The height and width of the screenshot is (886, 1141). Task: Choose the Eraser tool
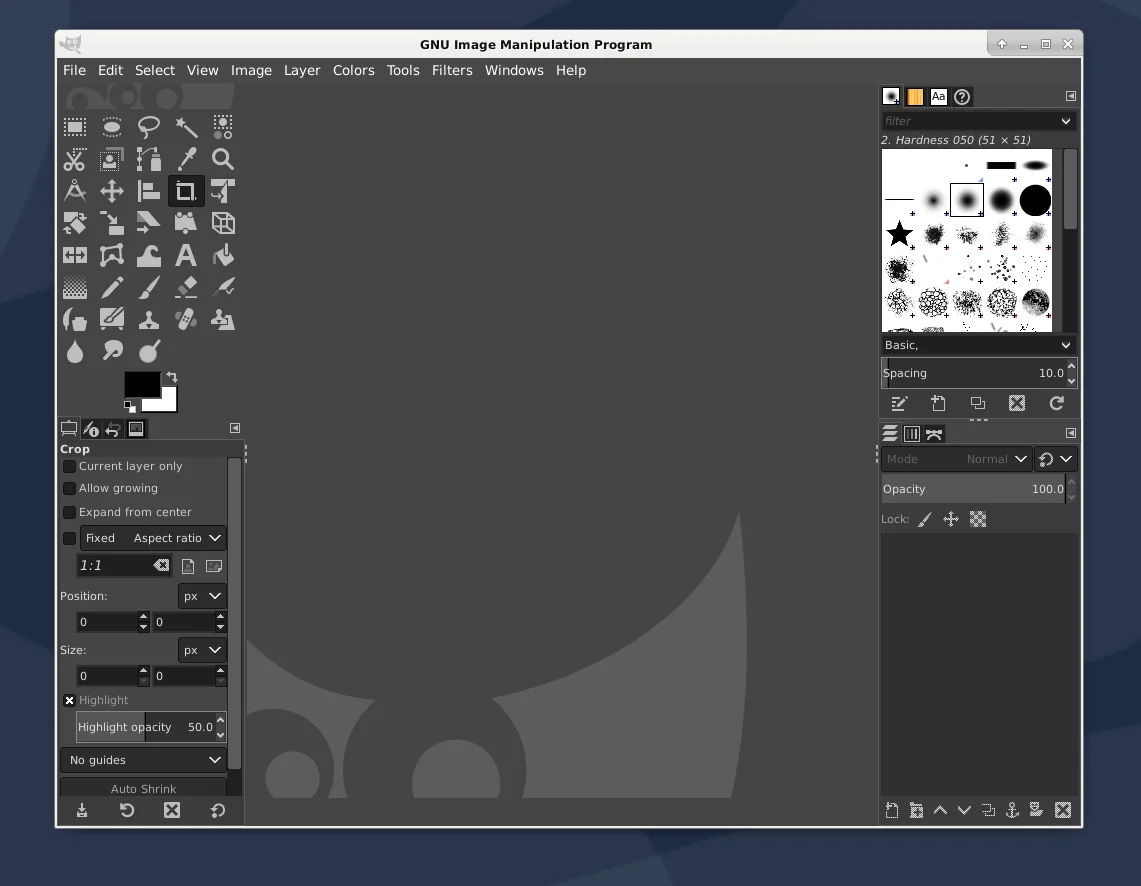coord(186,288)
